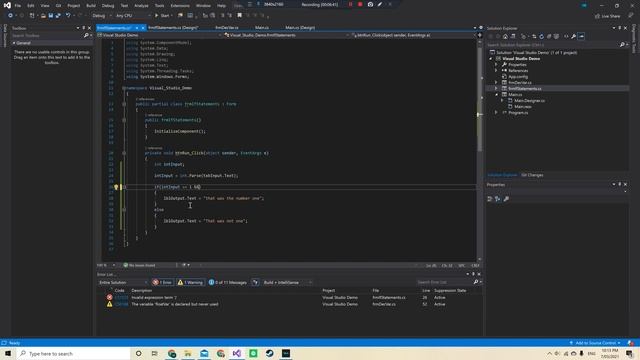Click the Collapse All icon in Solution Explorer

pyautogui.click(x=549, y=36)
